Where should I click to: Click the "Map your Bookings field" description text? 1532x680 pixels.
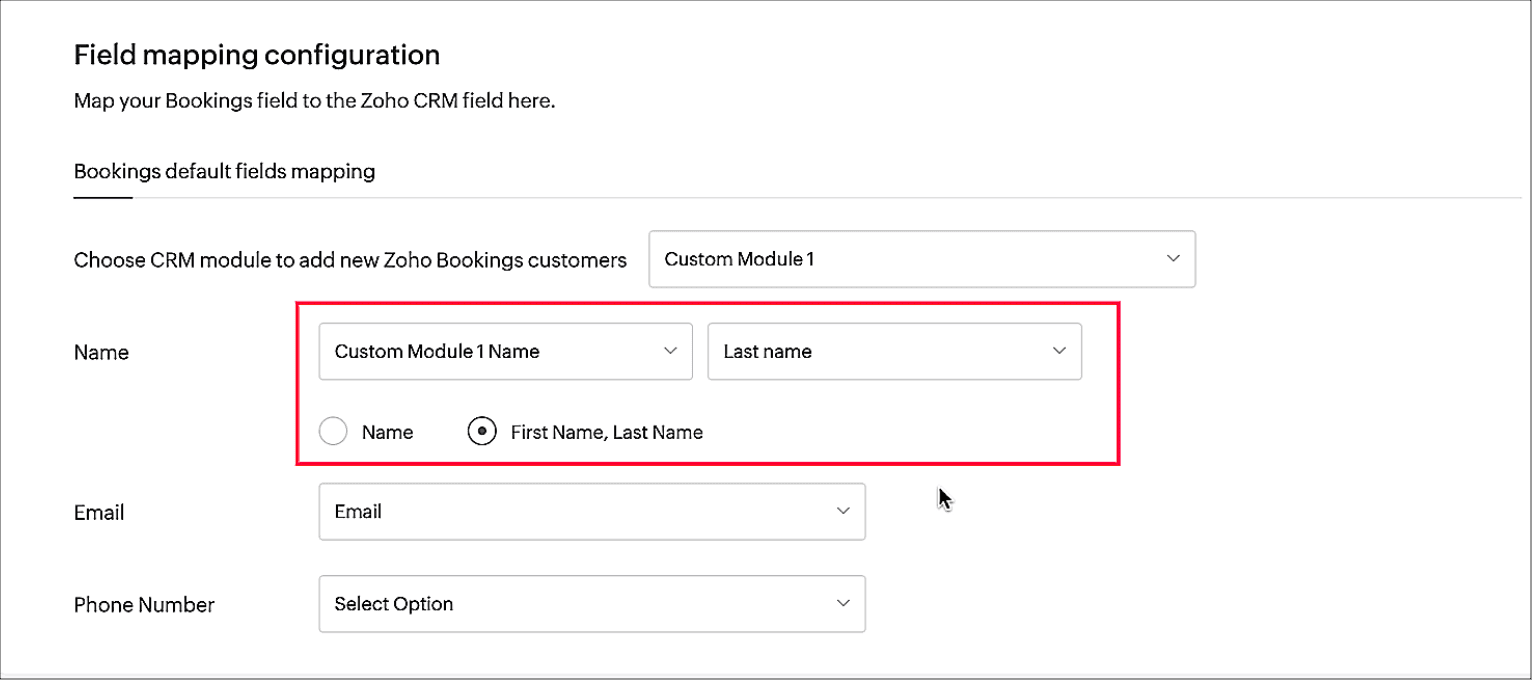[x=314, y=101]
